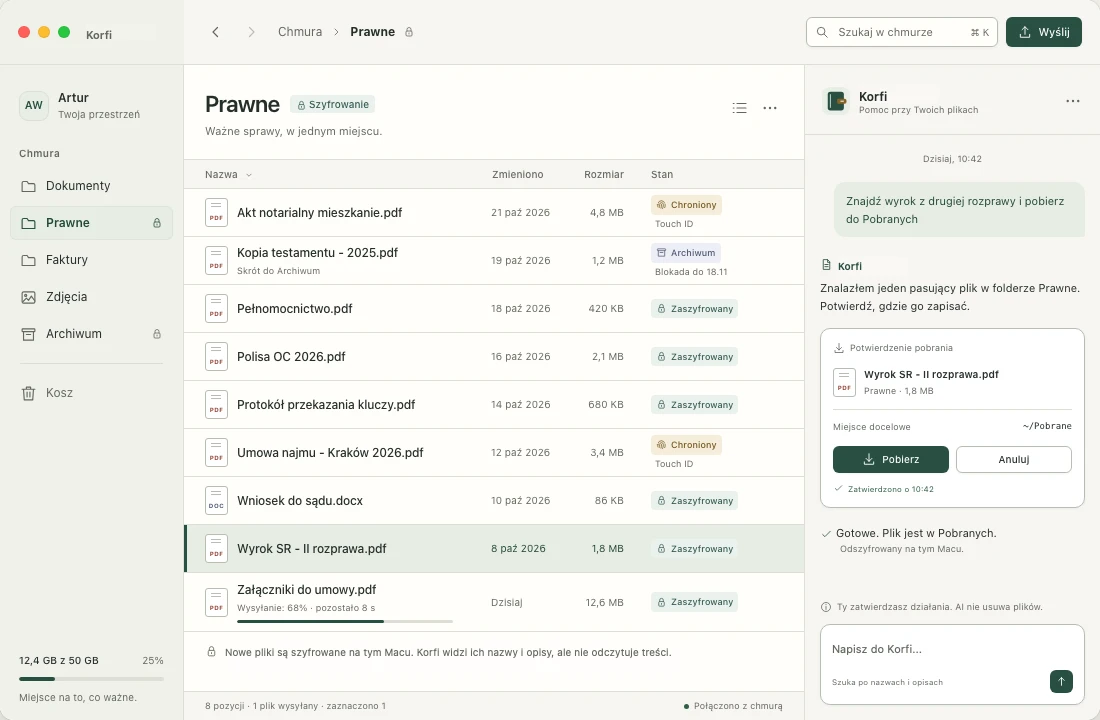Send message with the arrow button
1100x720 pixels.
1061,681
